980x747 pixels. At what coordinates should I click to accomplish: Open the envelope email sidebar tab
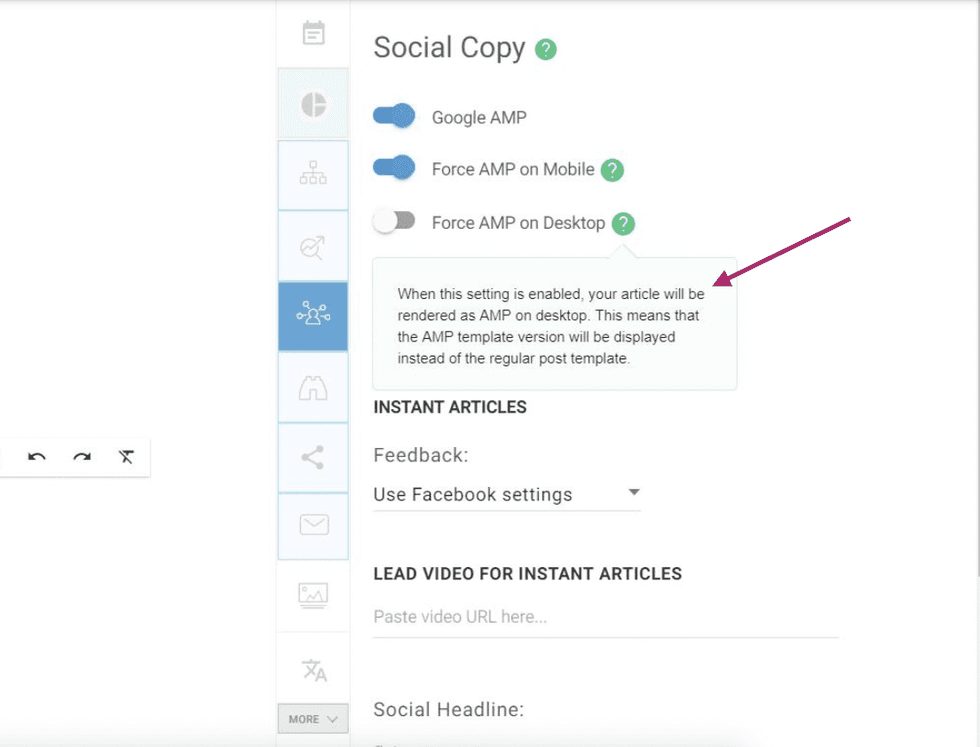point(314,525)
